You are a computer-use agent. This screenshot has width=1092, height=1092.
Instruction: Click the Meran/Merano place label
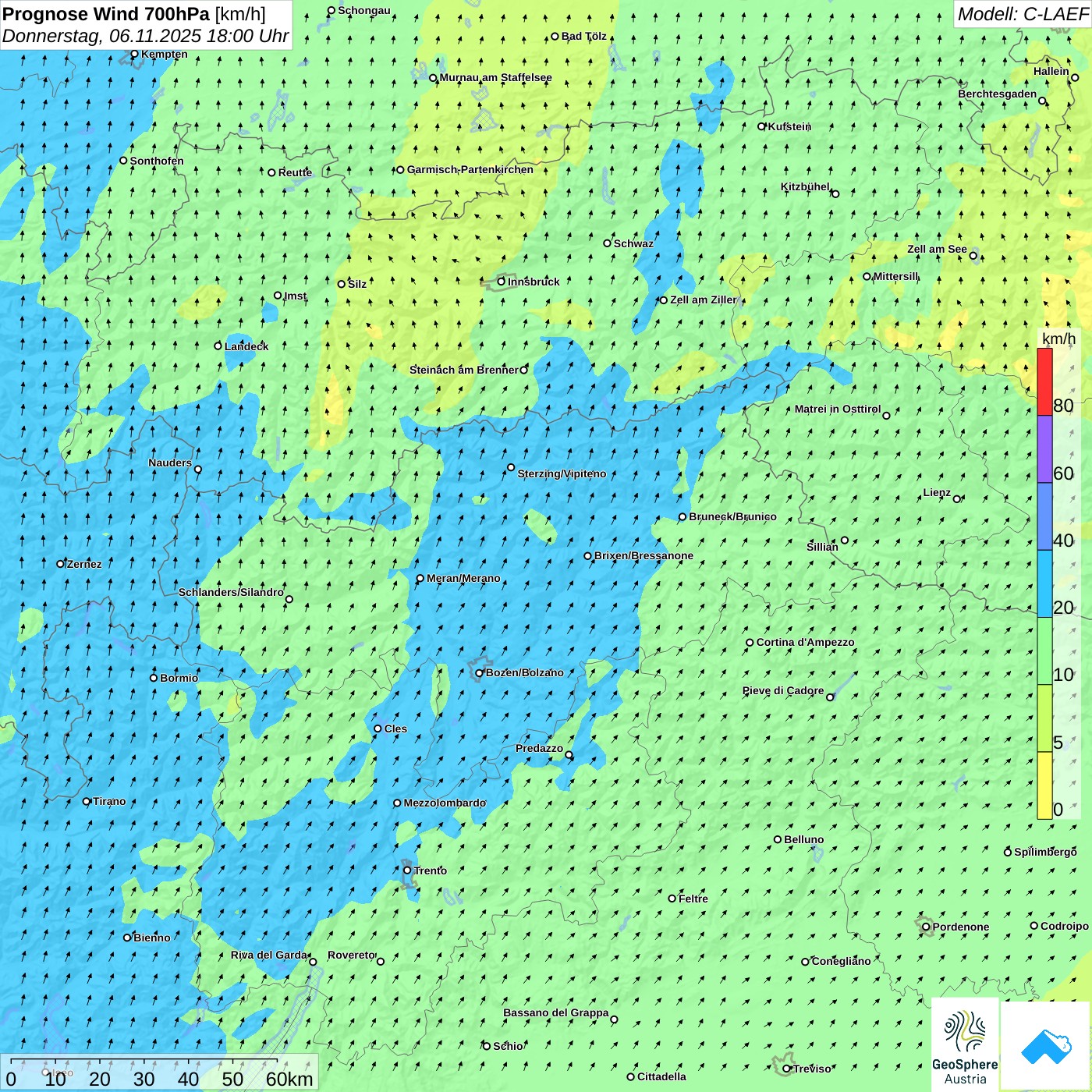pyautogui.click(x=463, y=578)
